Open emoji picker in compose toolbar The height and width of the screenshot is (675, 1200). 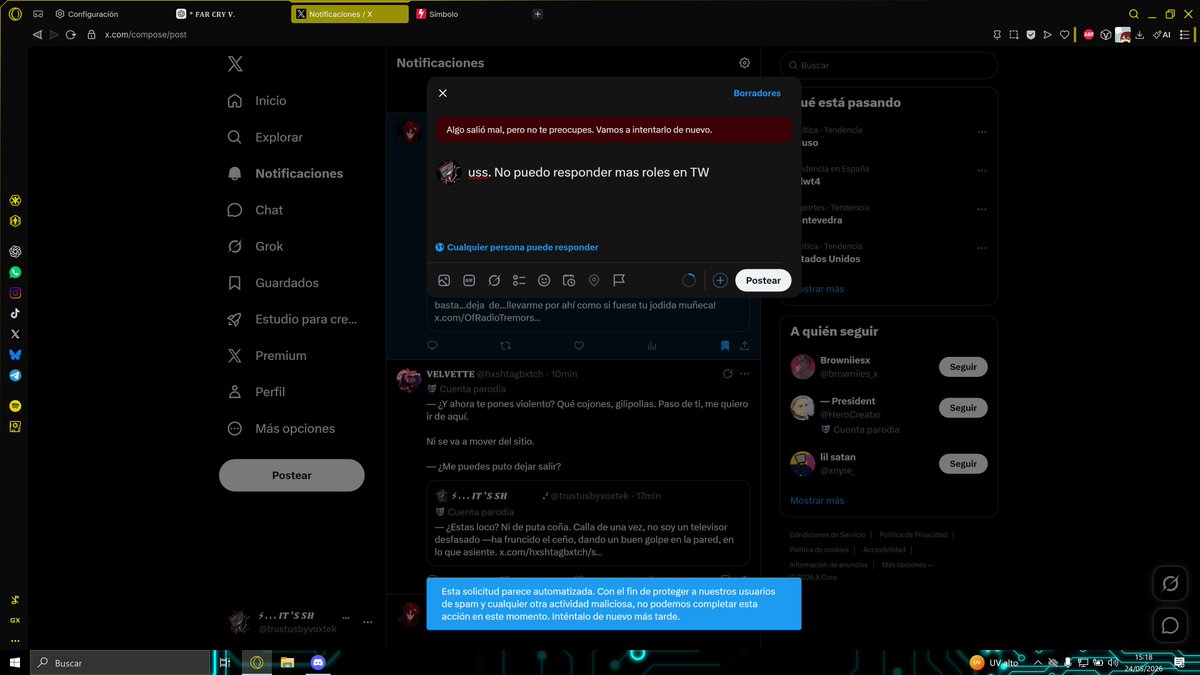544,280
